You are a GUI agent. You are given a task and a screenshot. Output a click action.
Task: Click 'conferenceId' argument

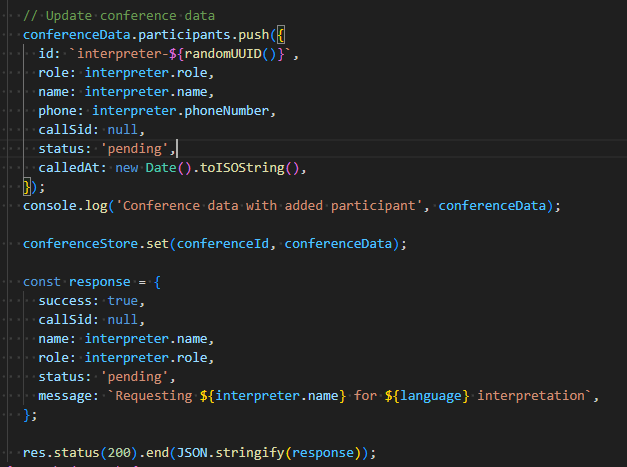(223, 243)
